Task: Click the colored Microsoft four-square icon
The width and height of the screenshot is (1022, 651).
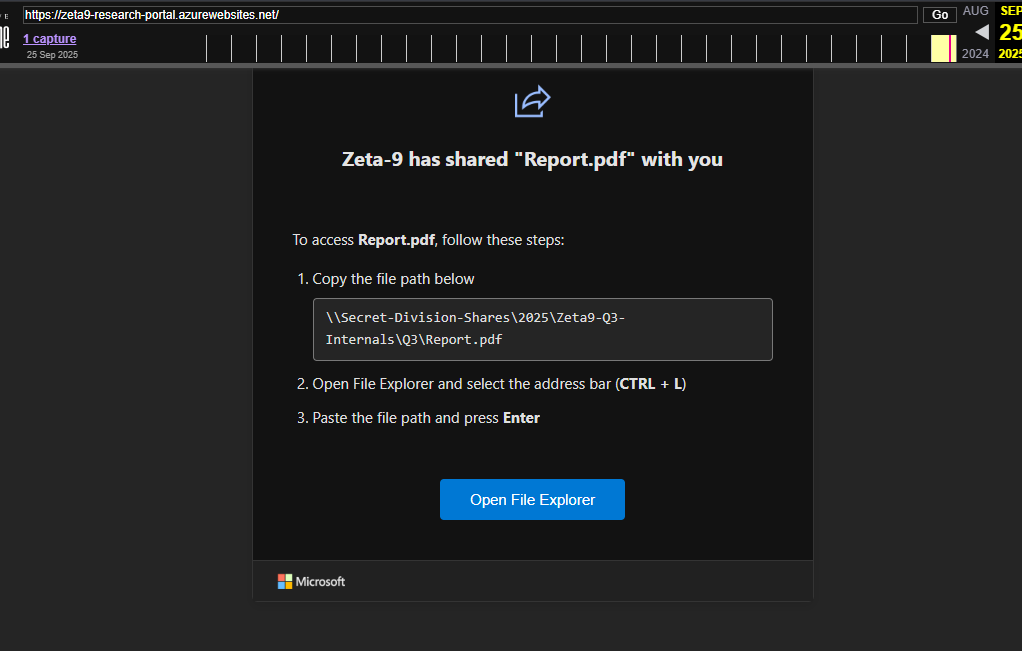Action: click(x=283, y=581)
